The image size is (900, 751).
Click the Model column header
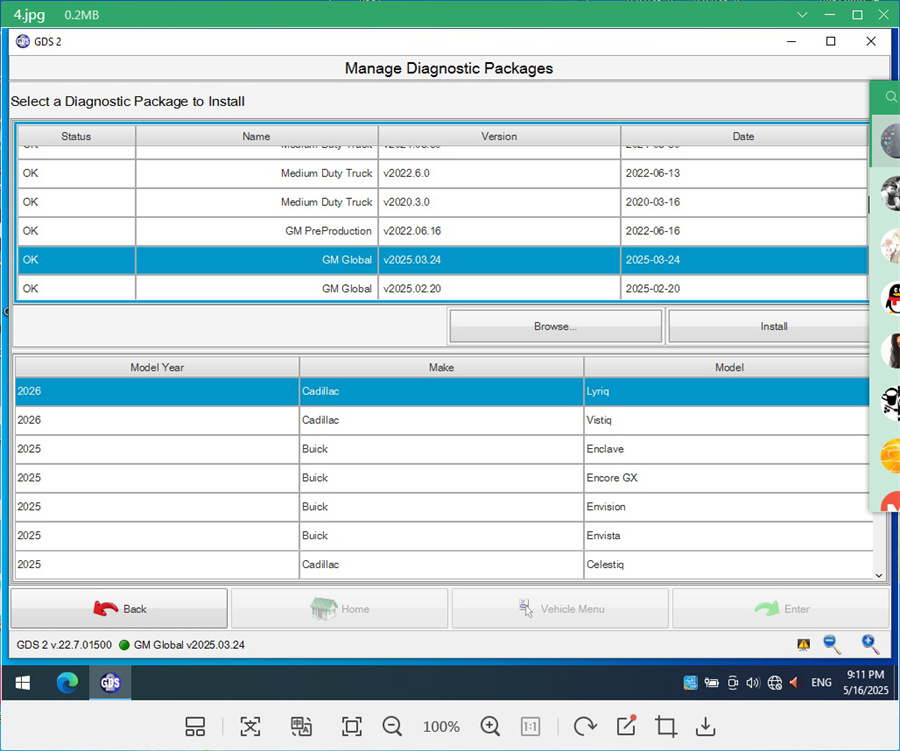tap(729, 367)
